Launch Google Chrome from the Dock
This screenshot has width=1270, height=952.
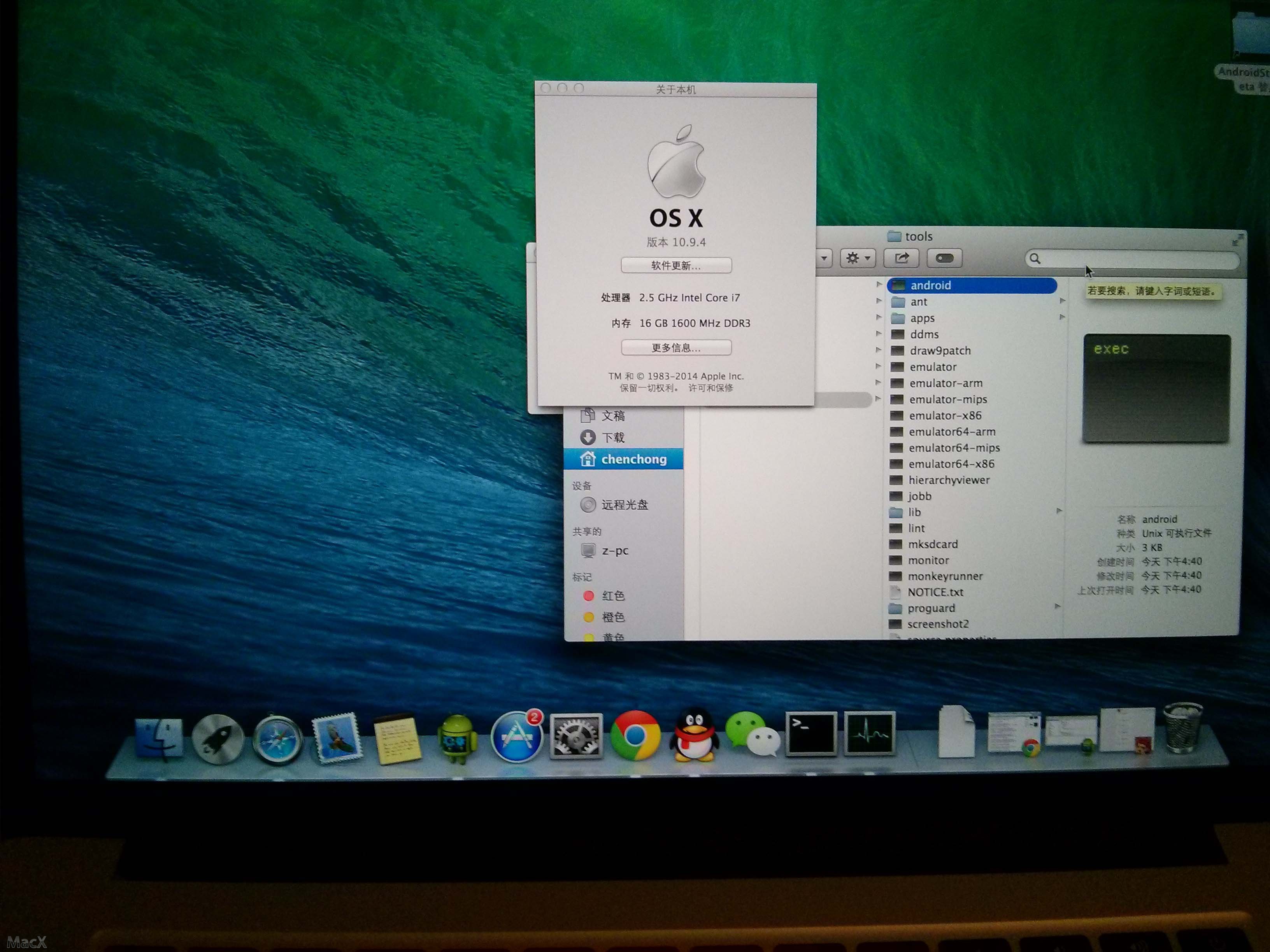point(635,736)
